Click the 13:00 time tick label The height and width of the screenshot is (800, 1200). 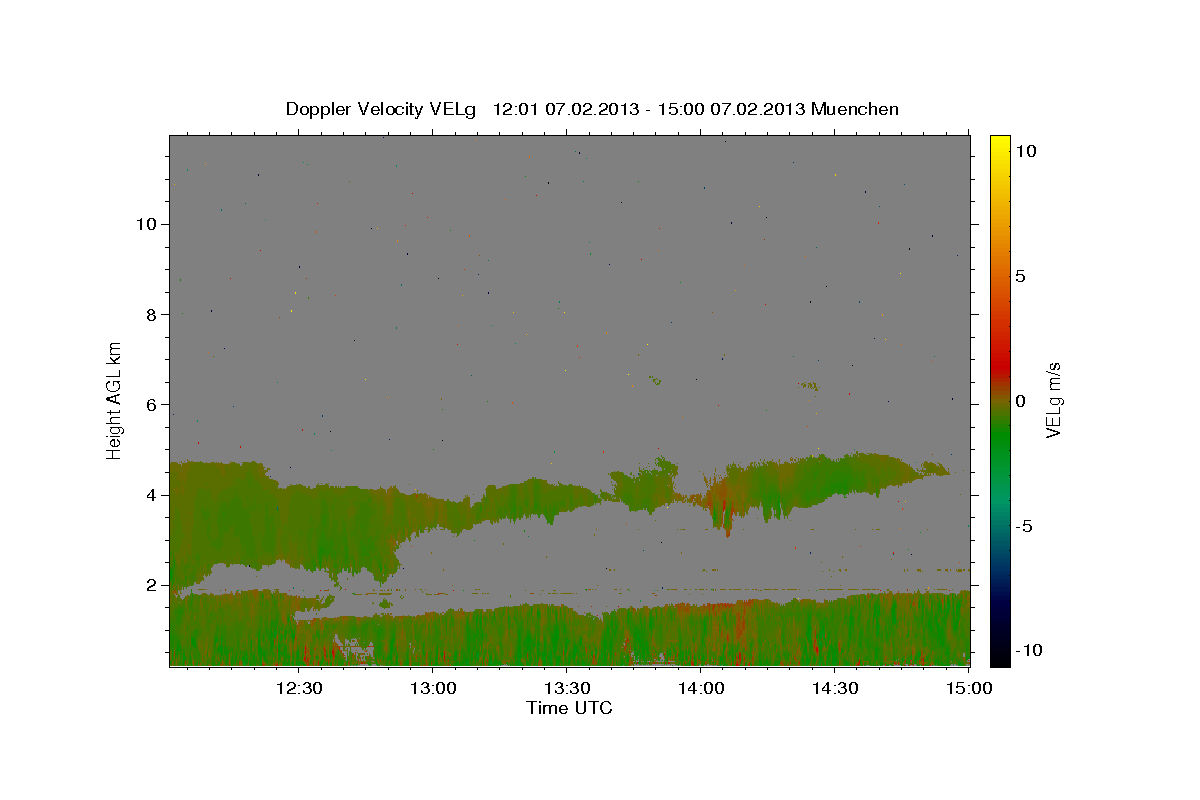(432, 688)
